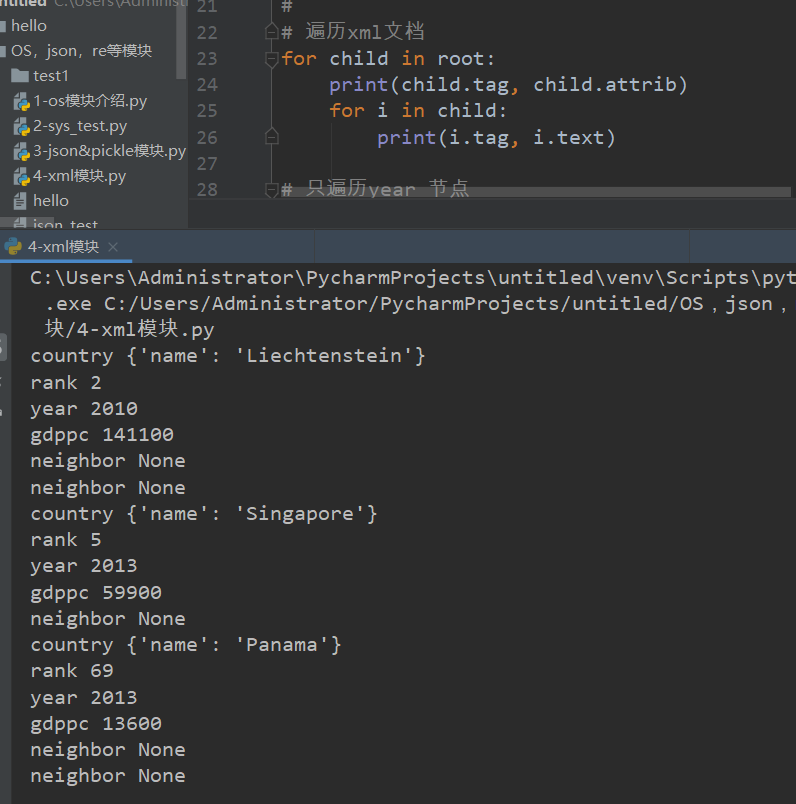Select the 4-xml模块 run tab

point(63,247)
